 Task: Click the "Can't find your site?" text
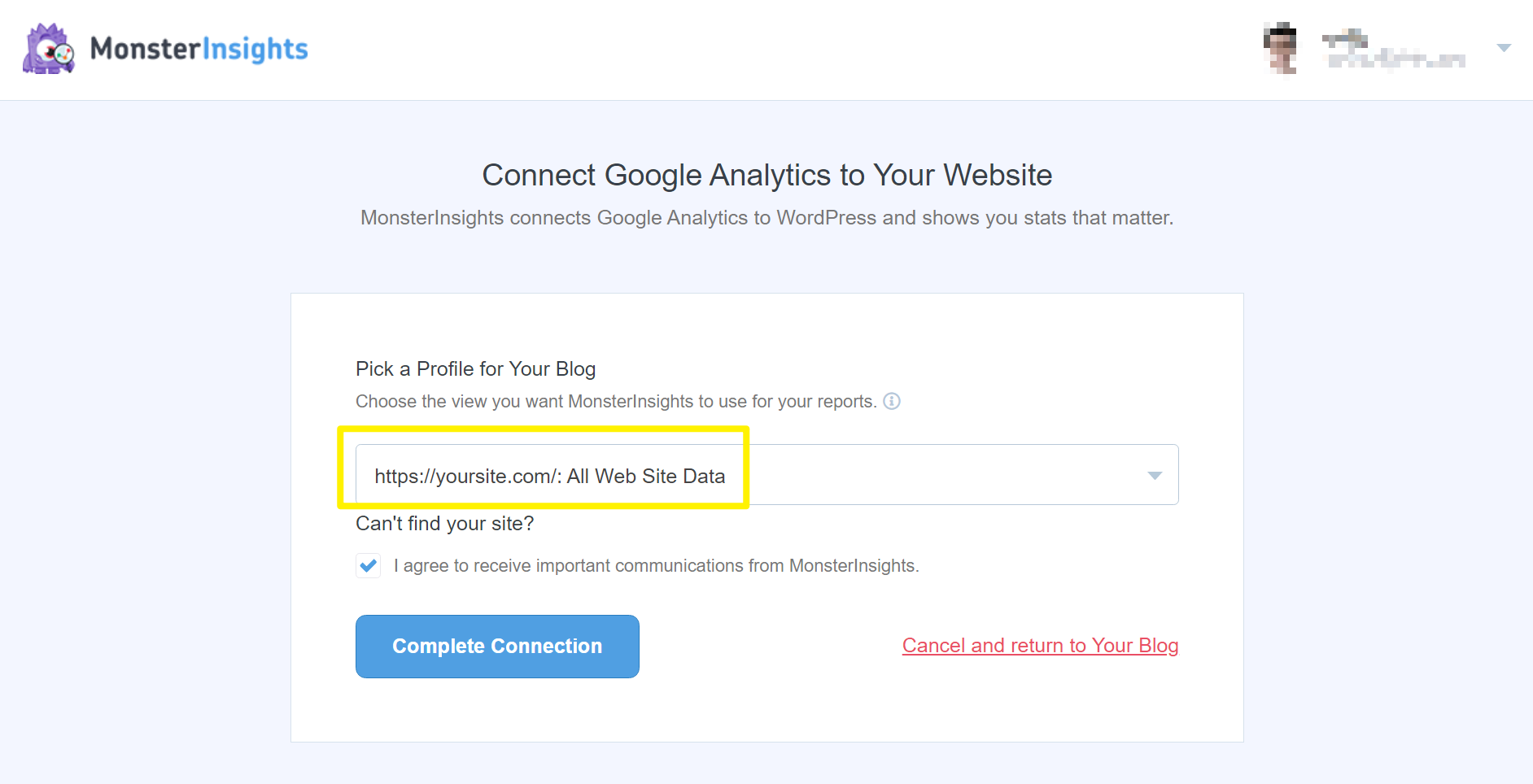[444, 524]
